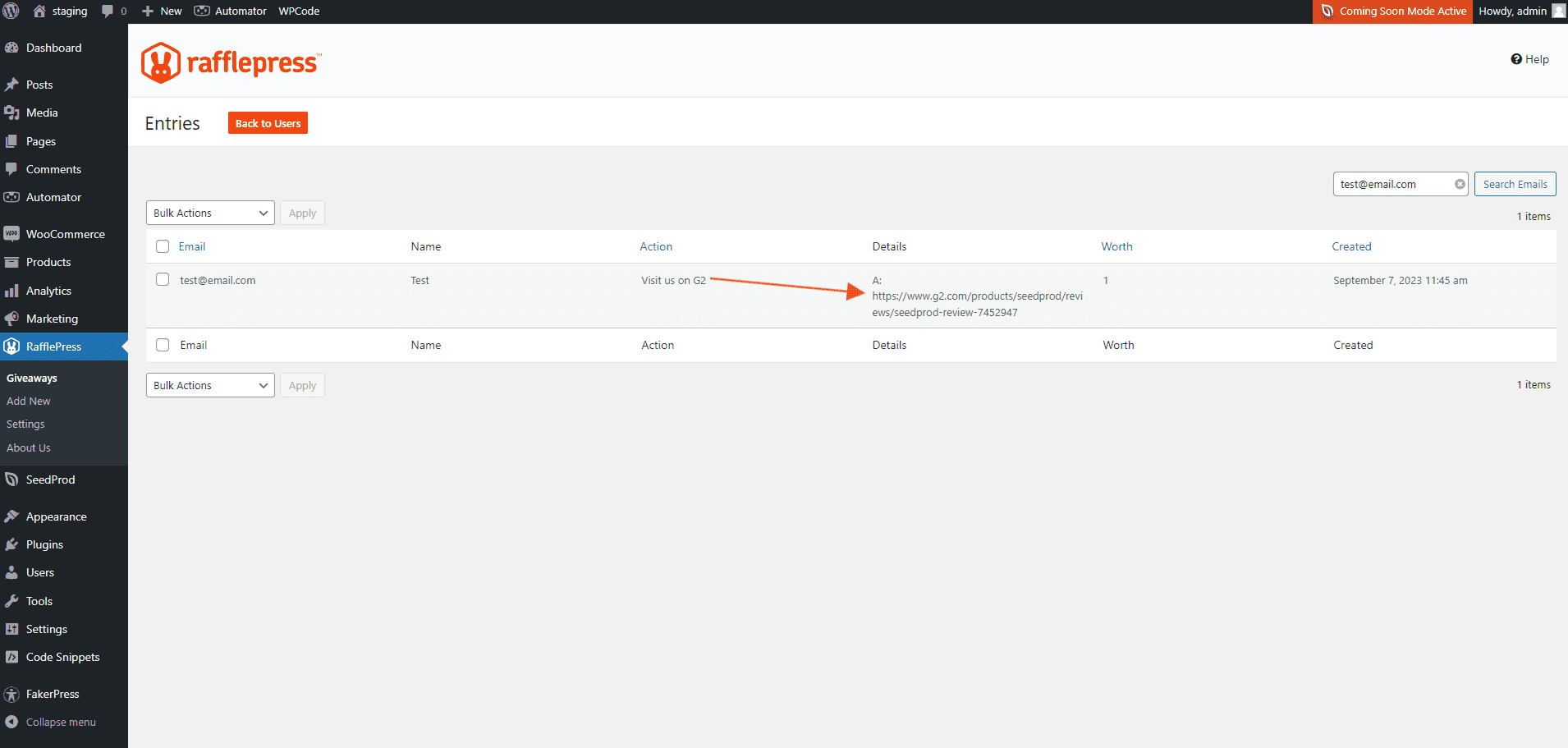Click the RafflePress rabbit sidebar icon
Screen dimensions: 1568x748
pos(11,346)
